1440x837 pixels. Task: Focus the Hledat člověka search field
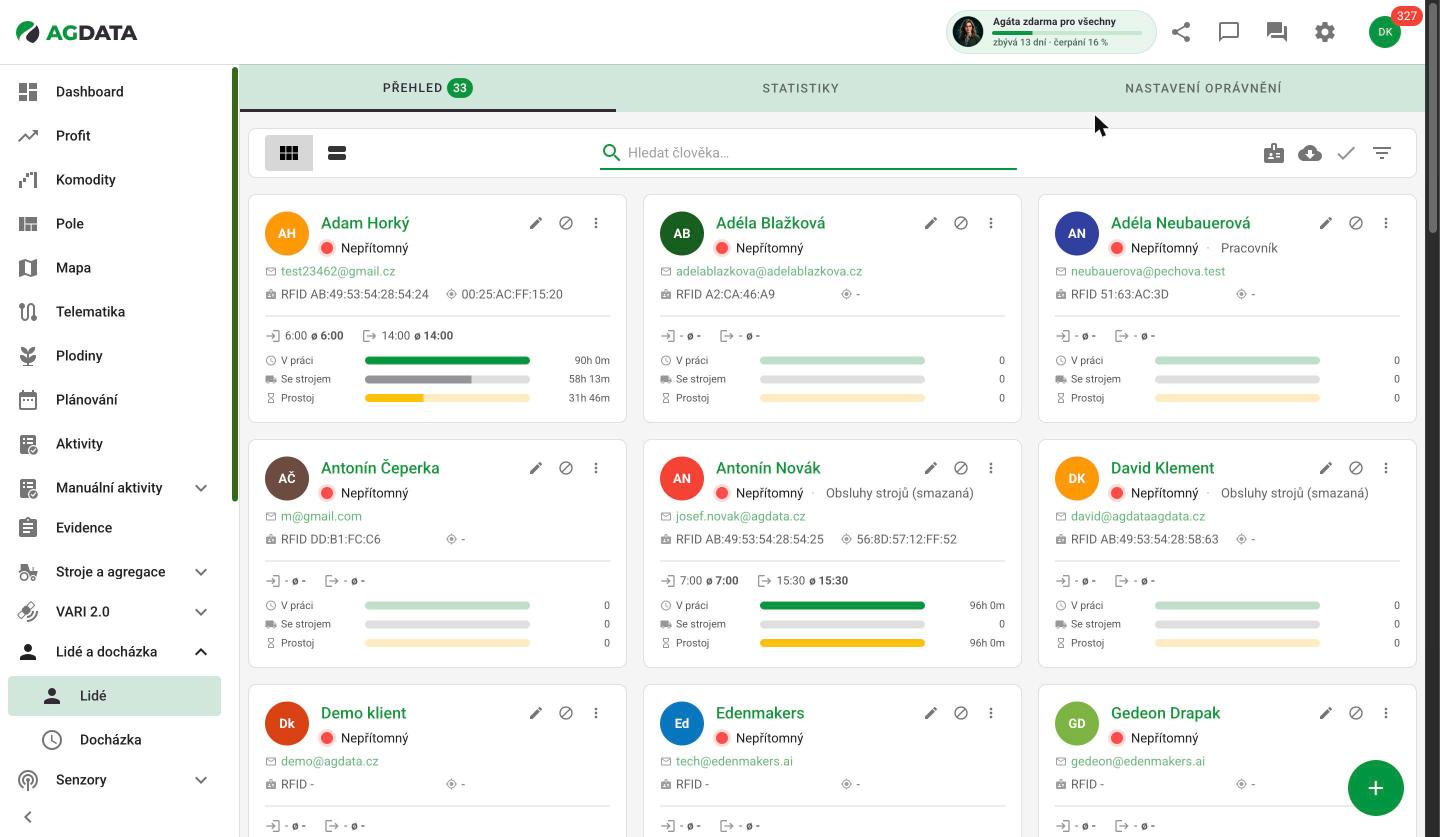tap(808, 153)
